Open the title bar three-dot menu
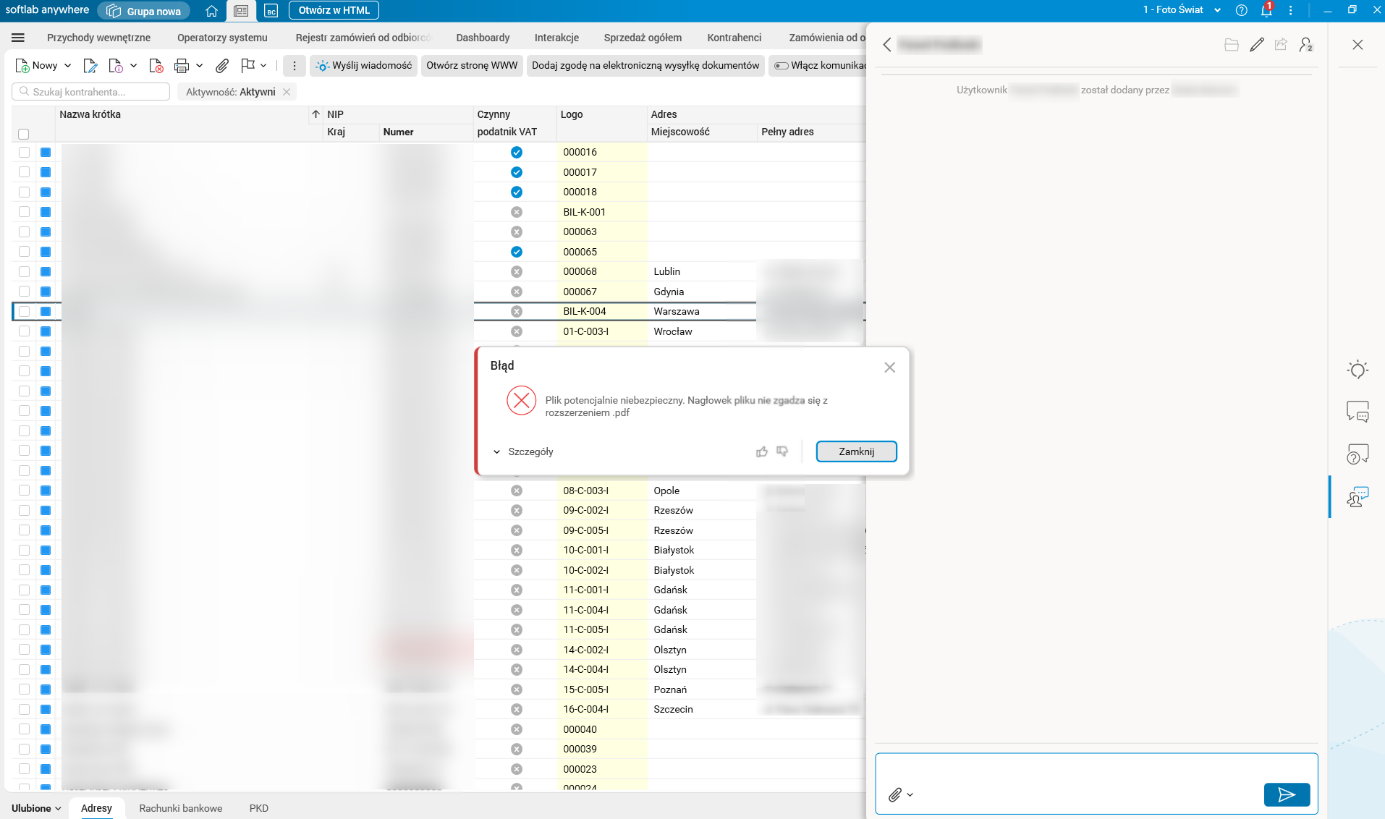 point(1291,10)
